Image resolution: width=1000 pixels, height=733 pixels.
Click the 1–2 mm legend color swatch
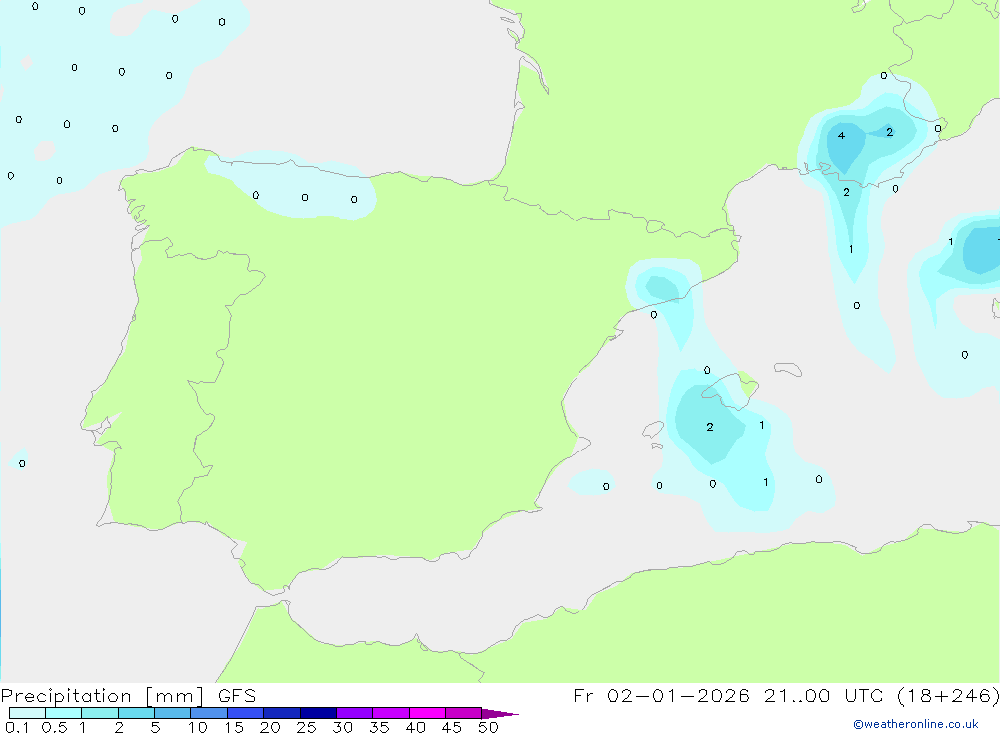coord(100,713)
